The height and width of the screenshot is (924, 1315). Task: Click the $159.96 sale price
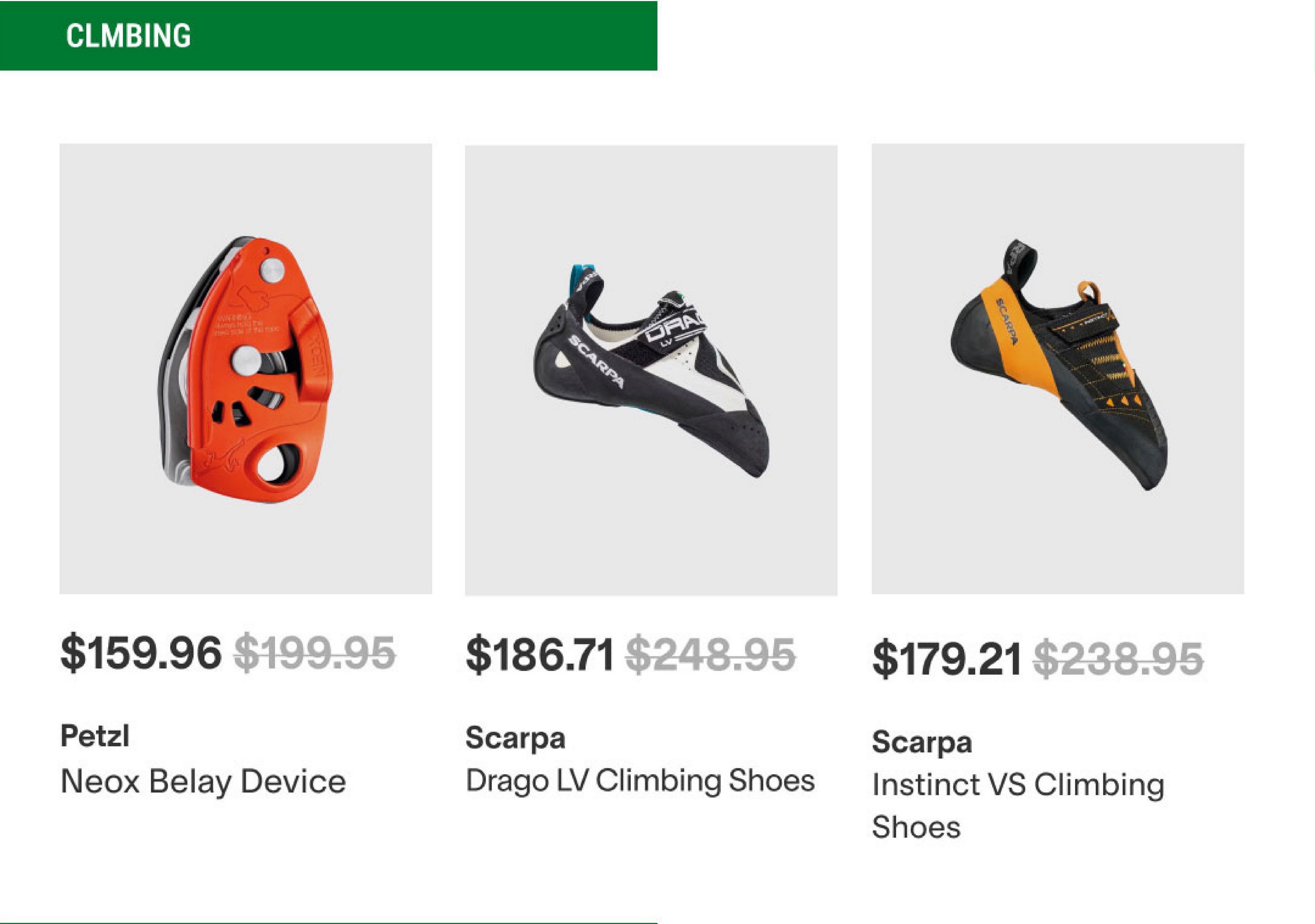[141, 653]
